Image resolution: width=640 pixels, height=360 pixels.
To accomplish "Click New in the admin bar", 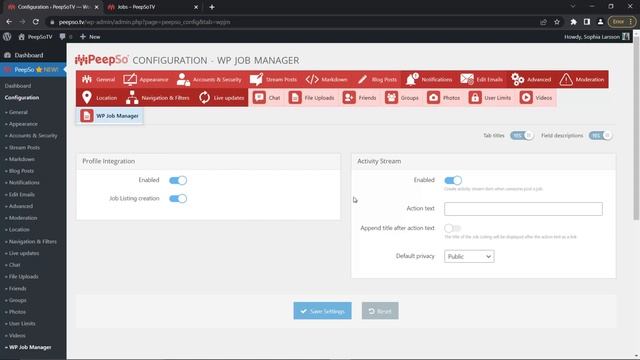I will (x=90, y=37).
